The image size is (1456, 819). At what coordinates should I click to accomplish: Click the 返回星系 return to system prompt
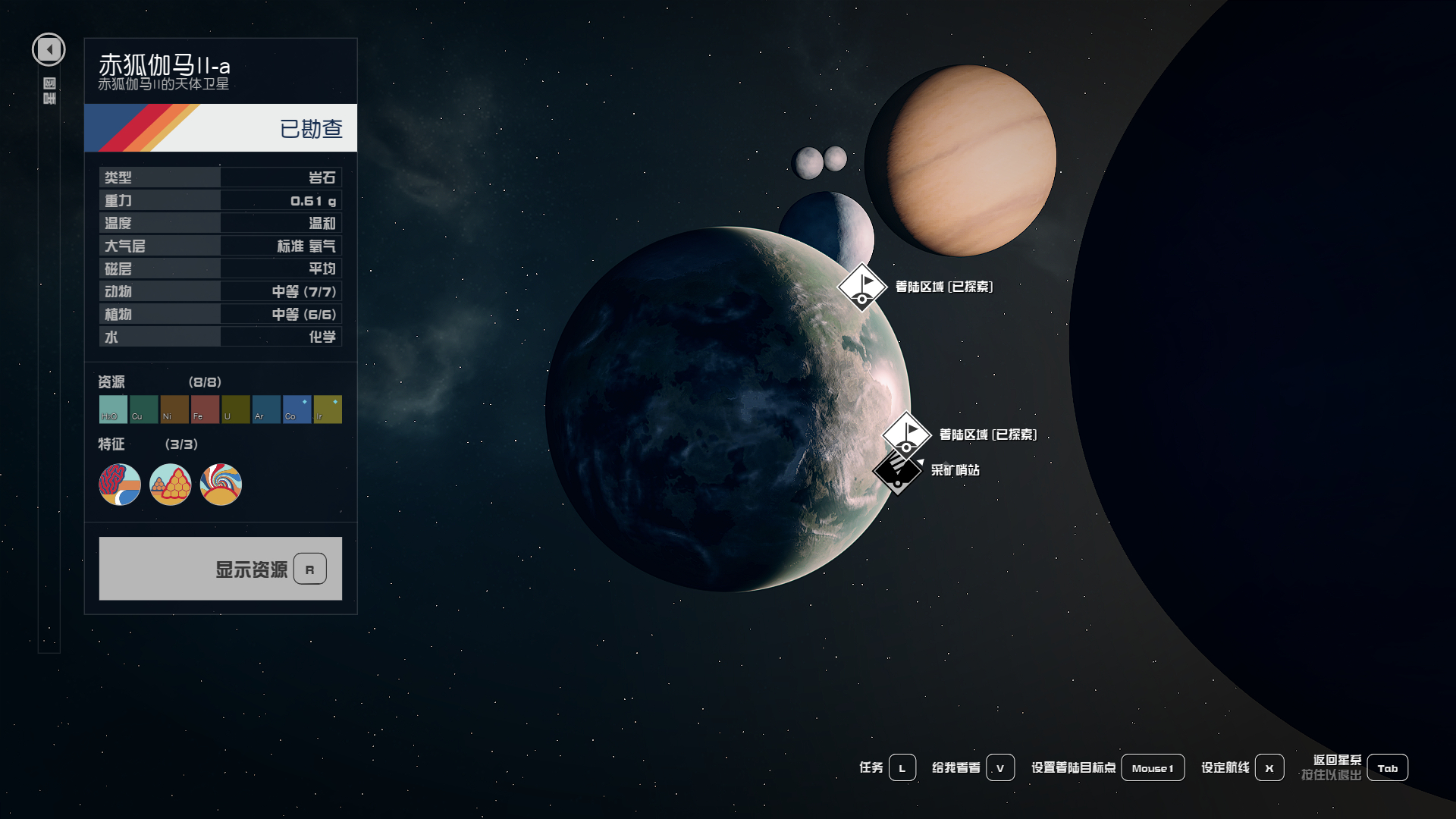pyautogui.click(x=1338, y=760)
